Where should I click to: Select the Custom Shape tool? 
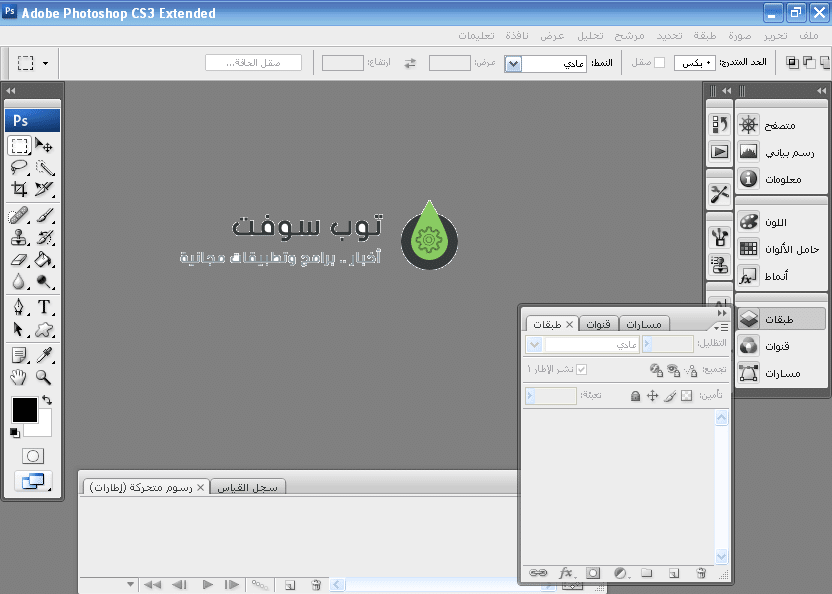pos(45,329)
